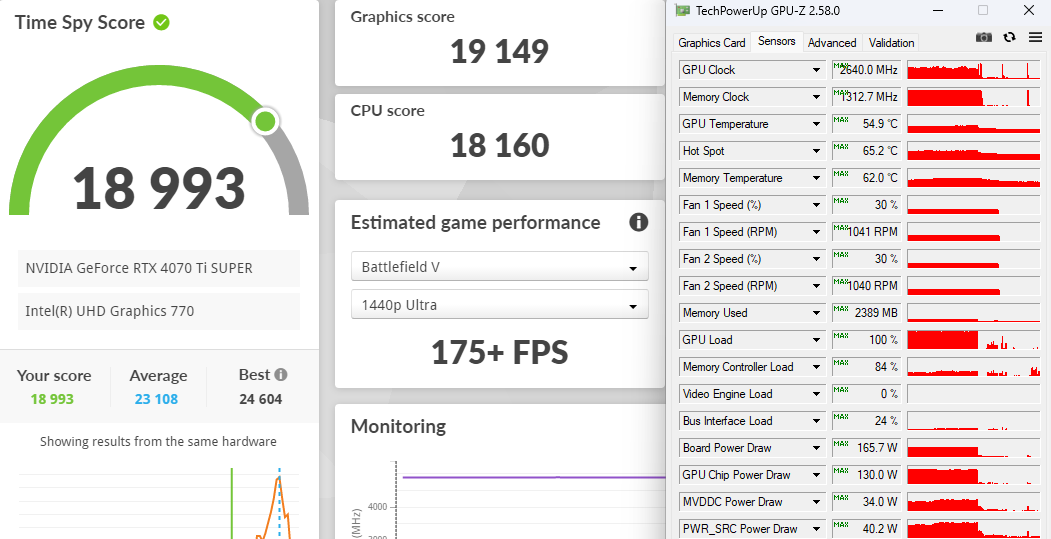Expand the PWR_SRC Power Draw dropdown
This screenshot has height=539, width=1051.
click(x=816, y=529)
